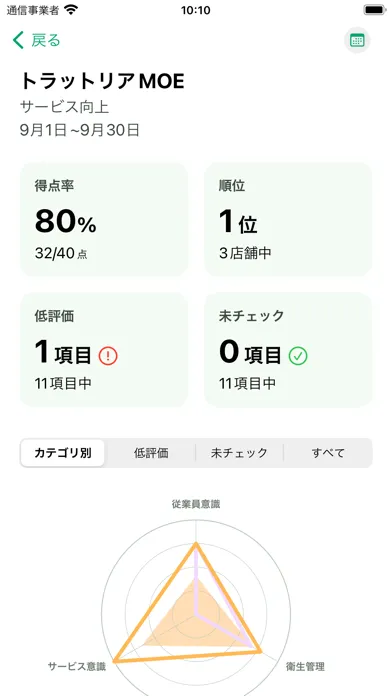Tap the green back chevron icon
The image size is (392, 696).
[18, 40]
